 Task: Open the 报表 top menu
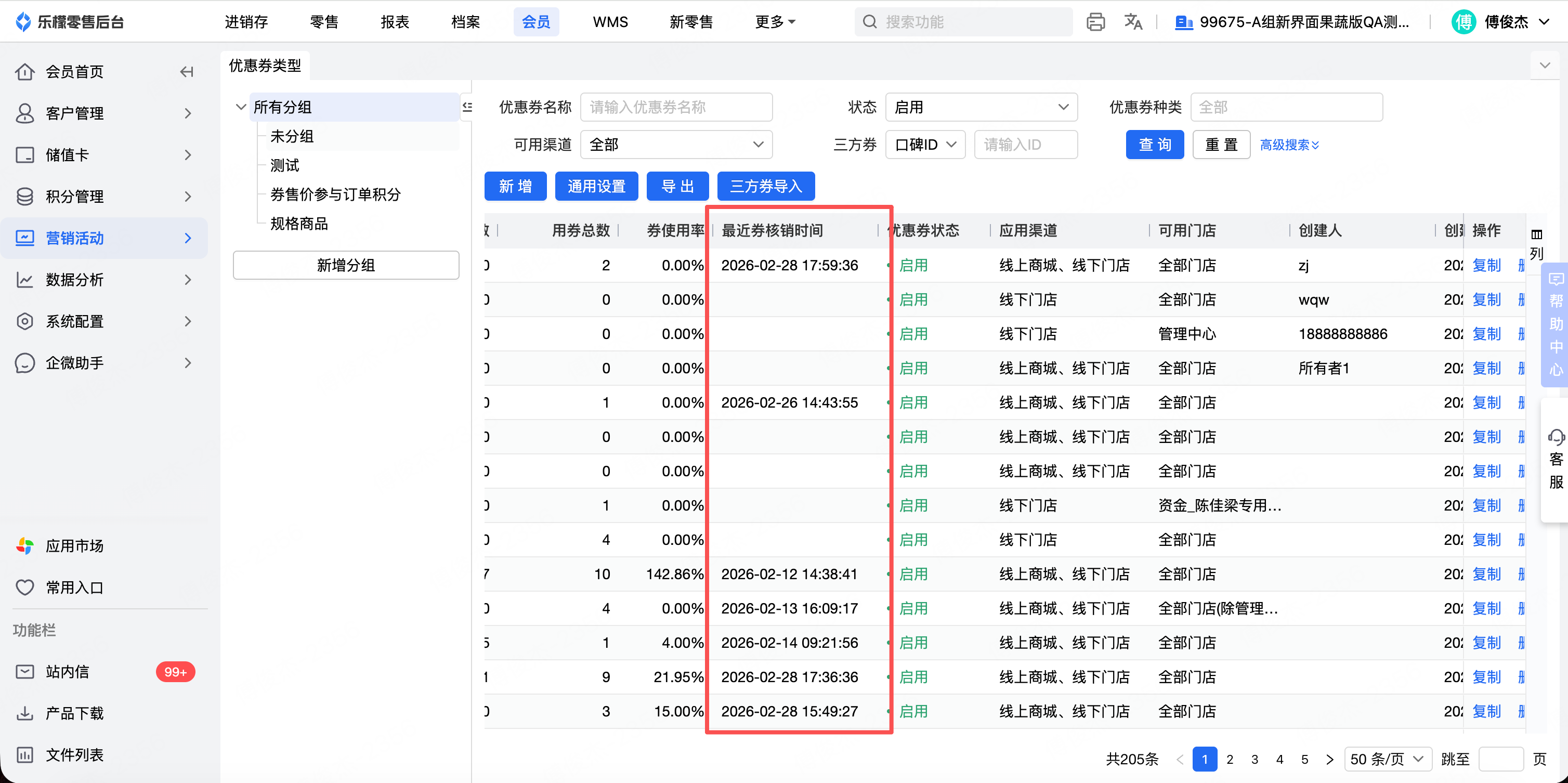pyautogui.click(x=395, y=22)
